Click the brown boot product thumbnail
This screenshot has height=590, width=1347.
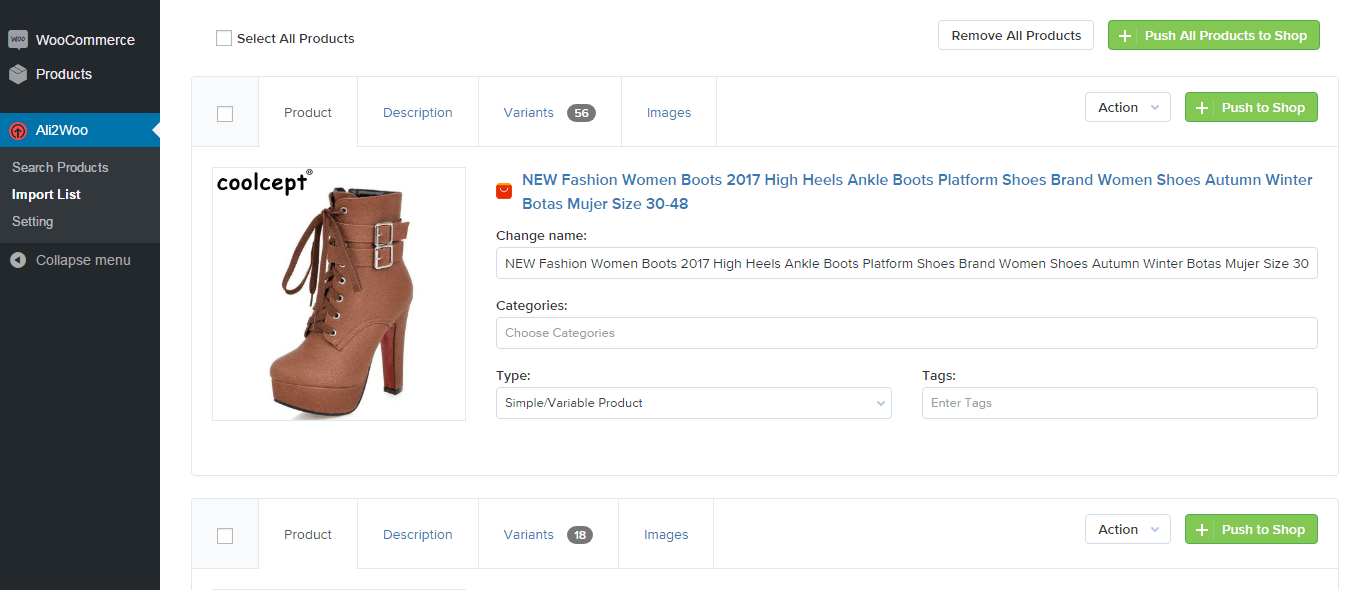338,294
